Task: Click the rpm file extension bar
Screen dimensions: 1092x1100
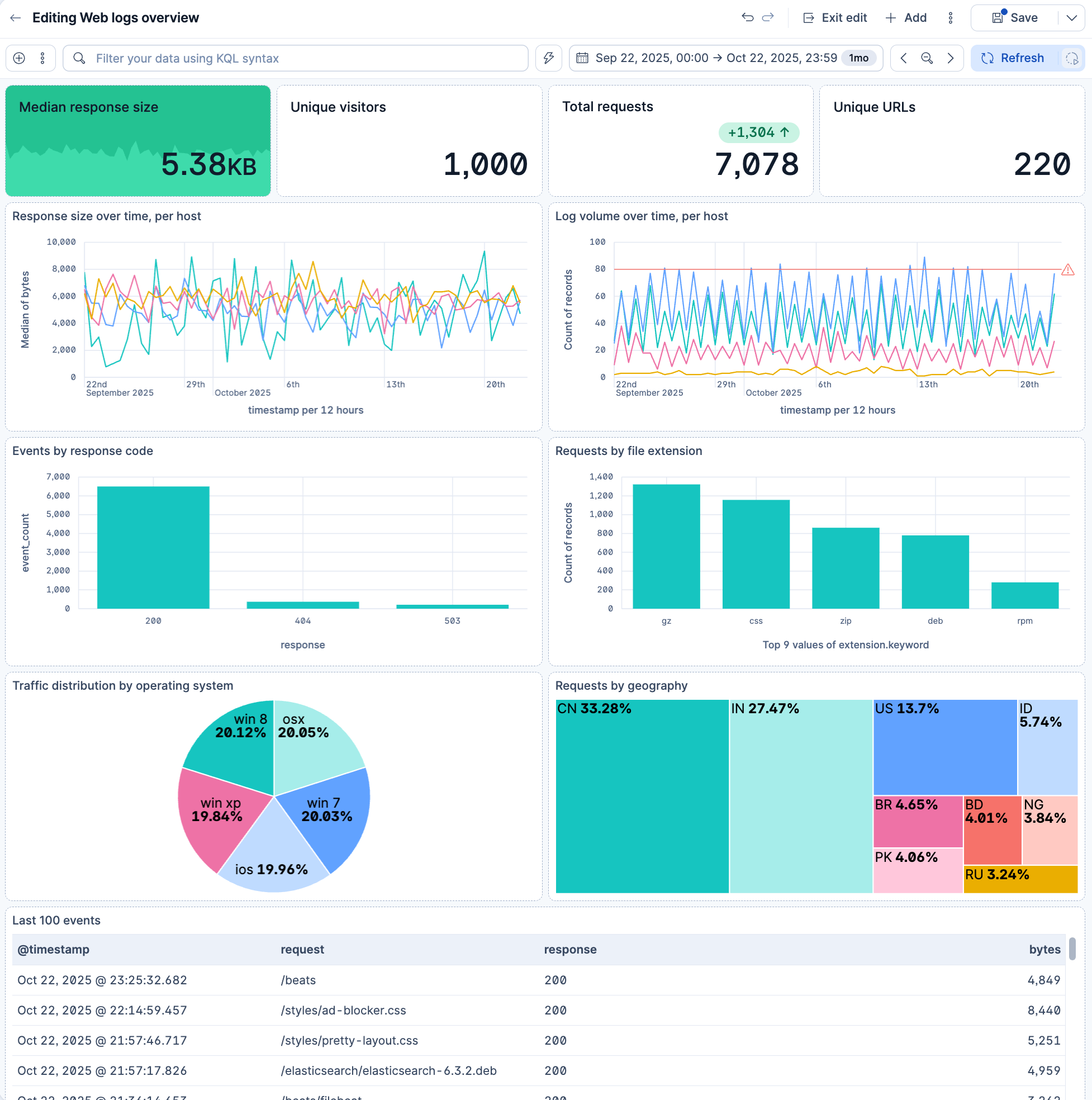Action: [x=1025, y=595]
